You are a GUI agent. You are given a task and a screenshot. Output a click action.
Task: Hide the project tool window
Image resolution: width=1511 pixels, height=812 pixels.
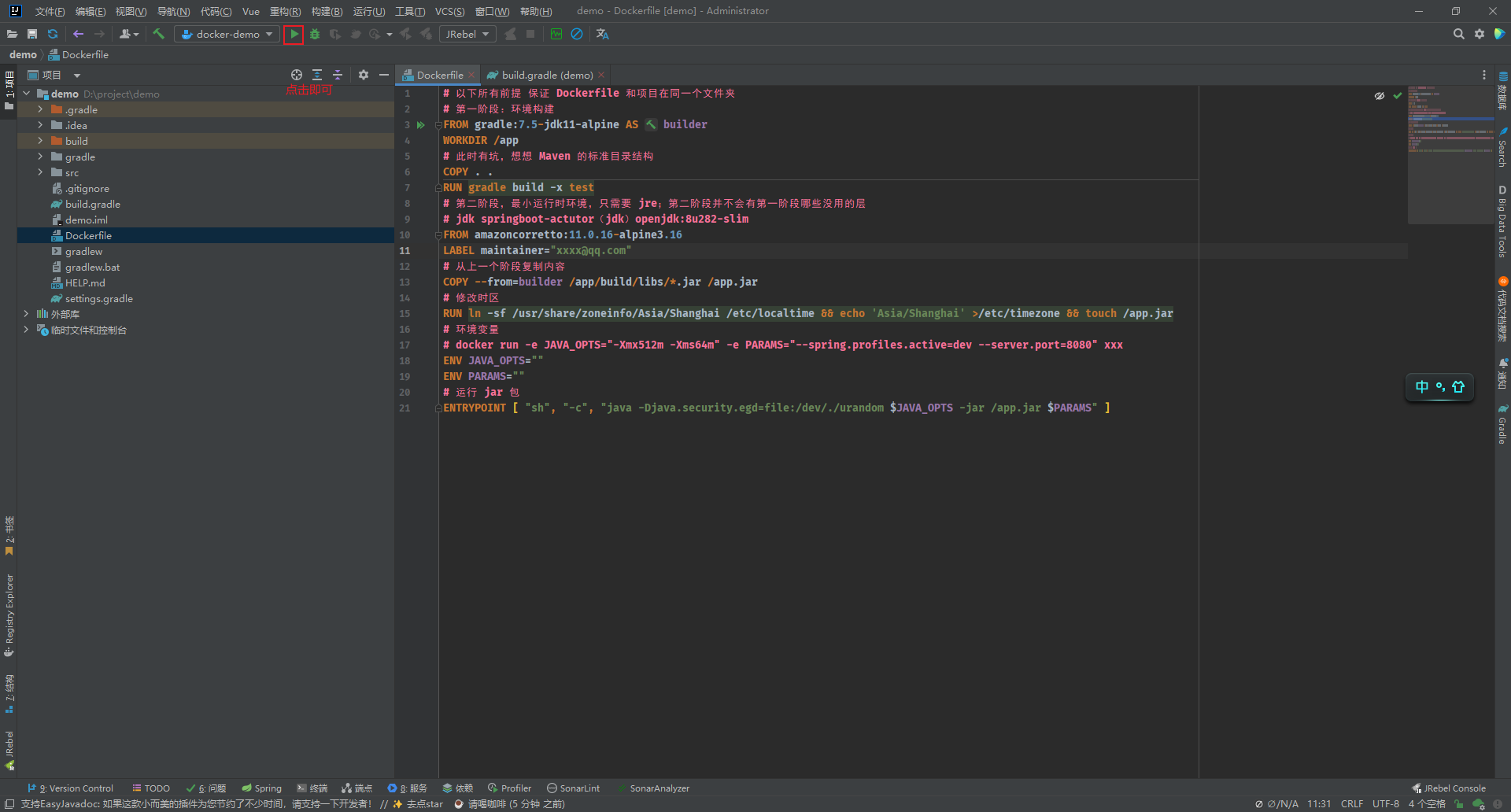pos(384,75)
